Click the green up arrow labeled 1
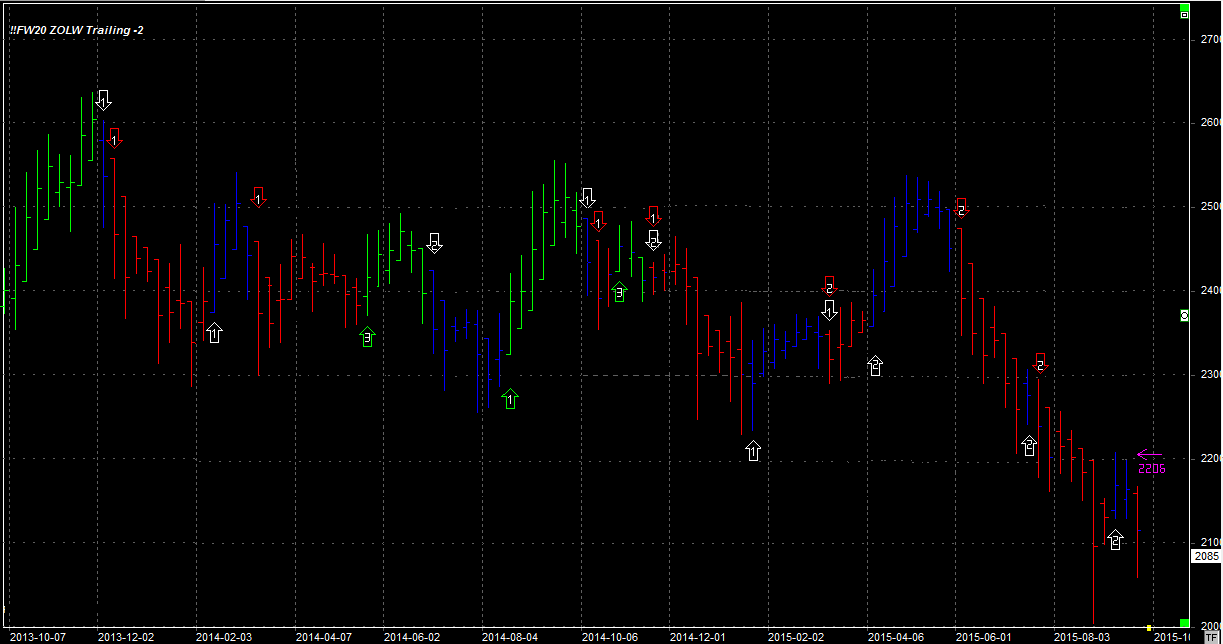Screen dimensions: 1223x644 coord(511,399)
